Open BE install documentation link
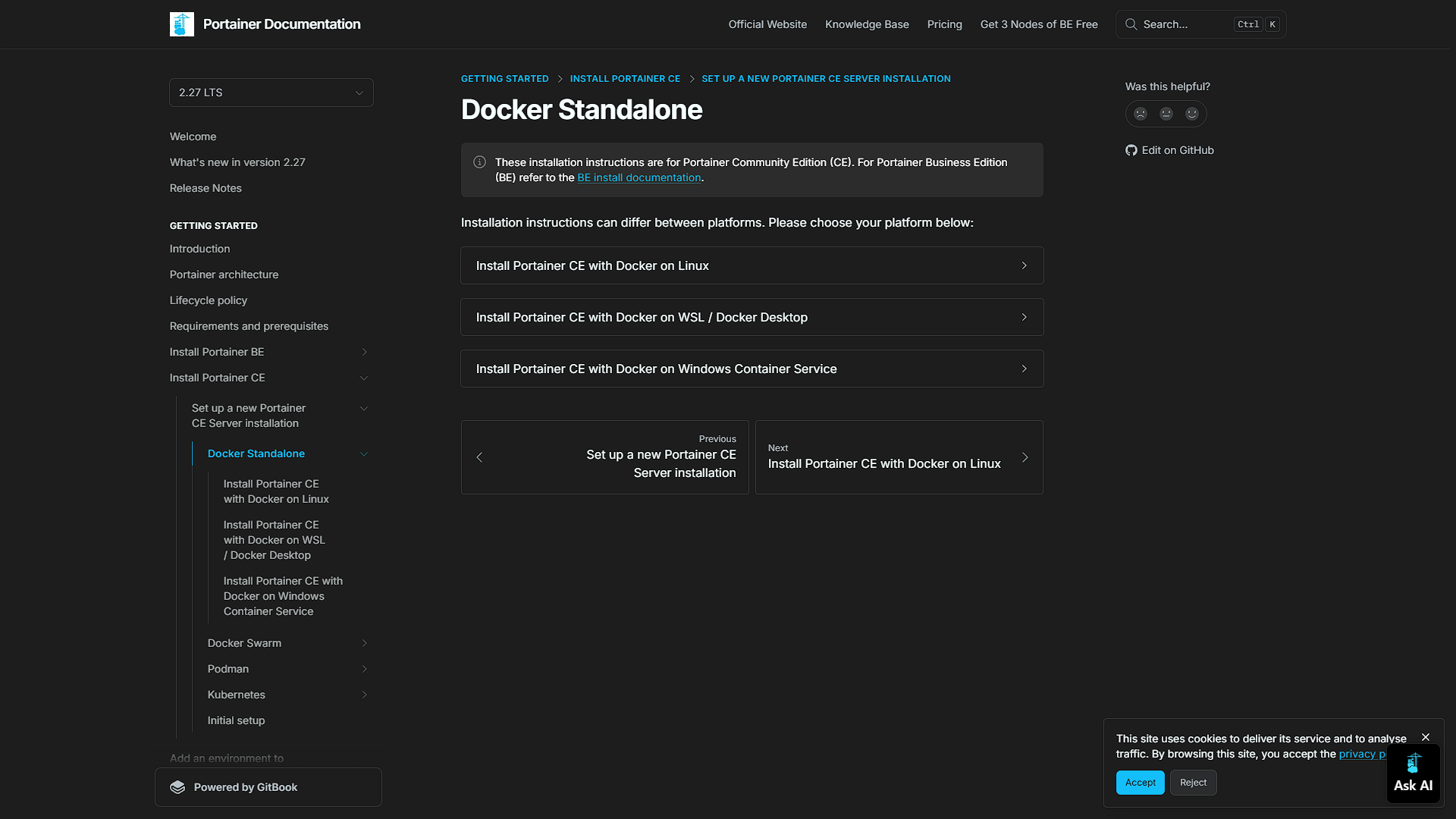This screenshot has height=819, width=1456. [x=639, y=177]
